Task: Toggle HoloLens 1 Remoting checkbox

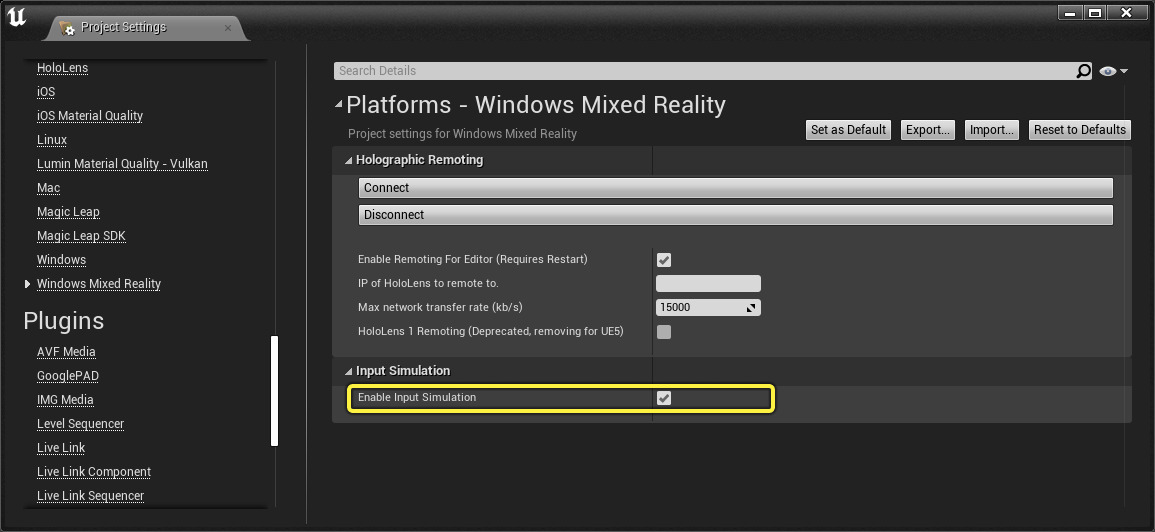Action: [664, 332]
